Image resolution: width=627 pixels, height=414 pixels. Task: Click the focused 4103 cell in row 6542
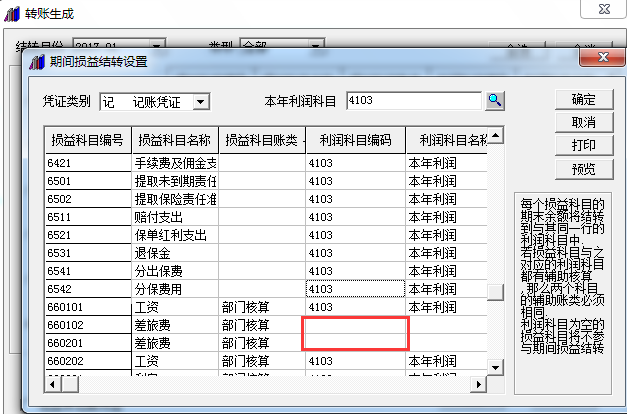click(355, 289)
